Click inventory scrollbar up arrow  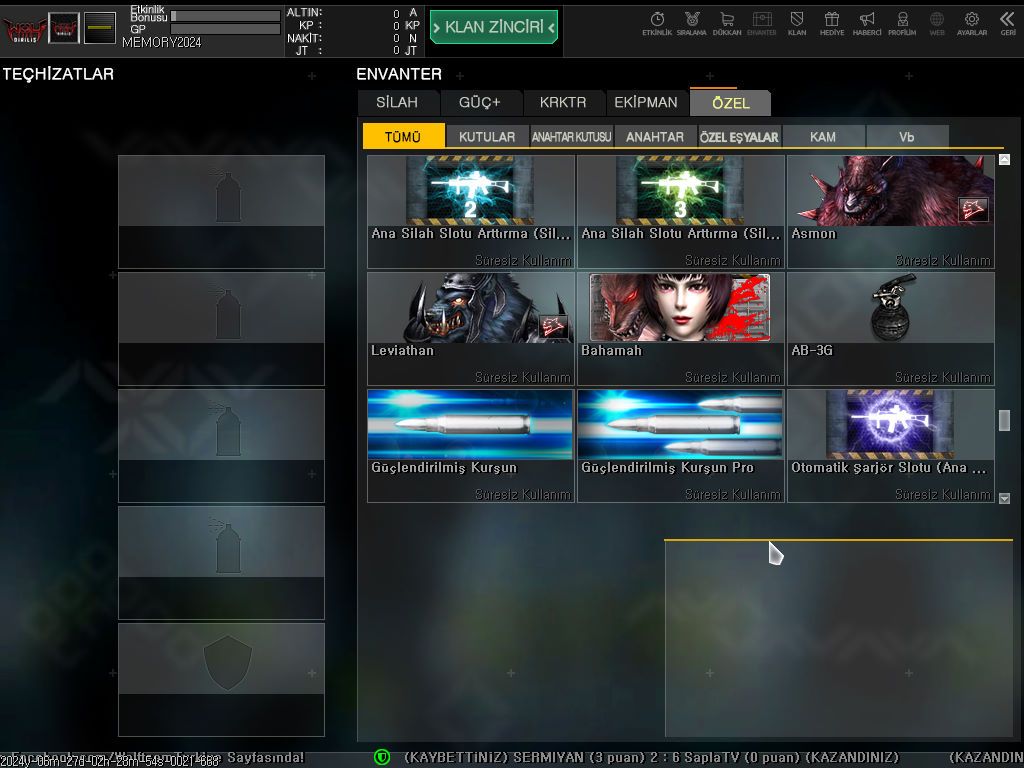(1004, 159)
